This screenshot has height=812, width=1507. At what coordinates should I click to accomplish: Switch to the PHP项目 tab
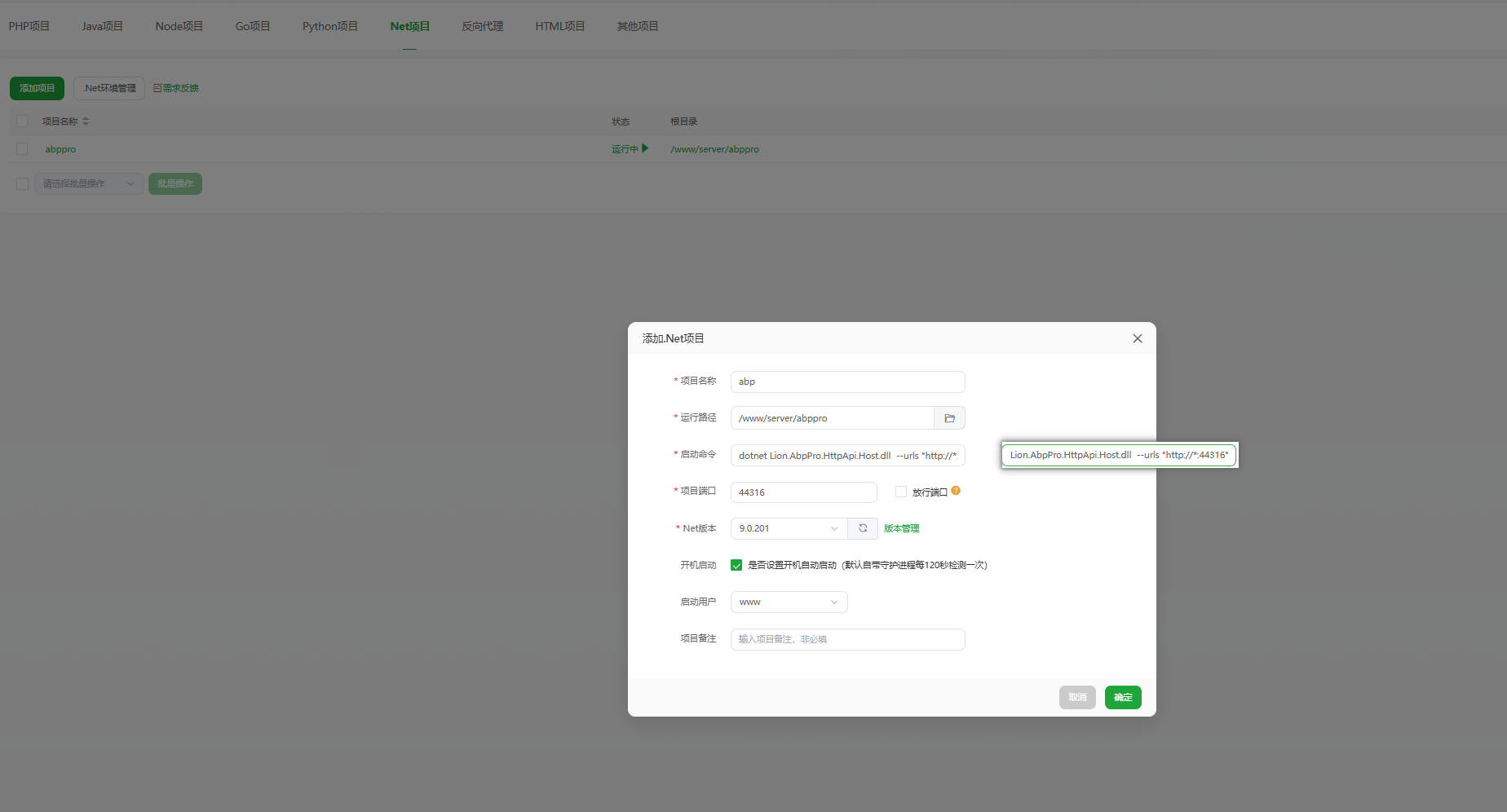[29, 26]
